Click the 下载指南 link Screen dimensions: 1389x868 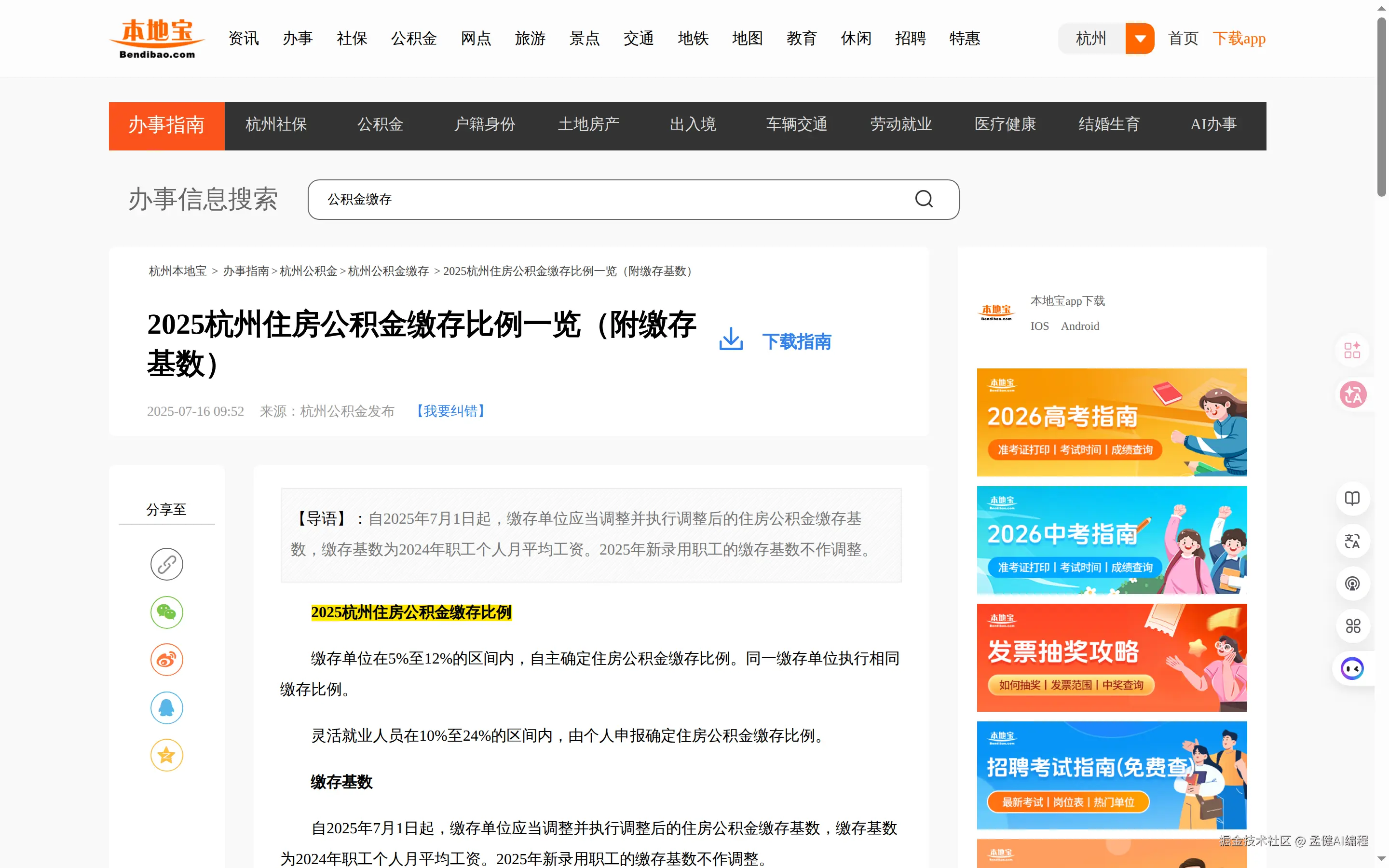[797, 341]
